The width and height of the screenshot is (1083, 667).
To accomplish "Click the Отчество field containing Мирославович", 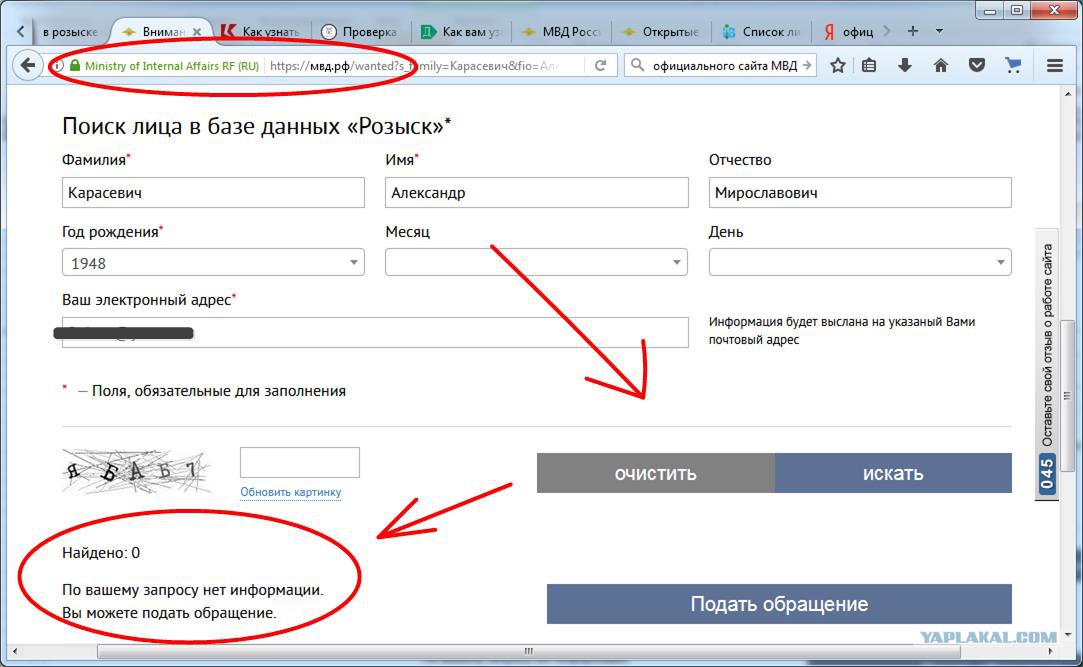I will [x=860, y=193].
